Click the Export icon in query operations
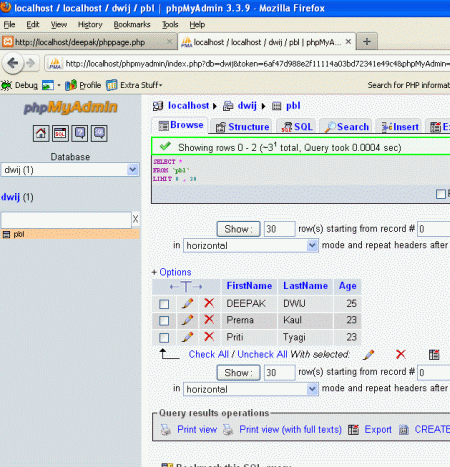Image resolution: width=450 pixels, height=467 pixels. pos(353,430)
